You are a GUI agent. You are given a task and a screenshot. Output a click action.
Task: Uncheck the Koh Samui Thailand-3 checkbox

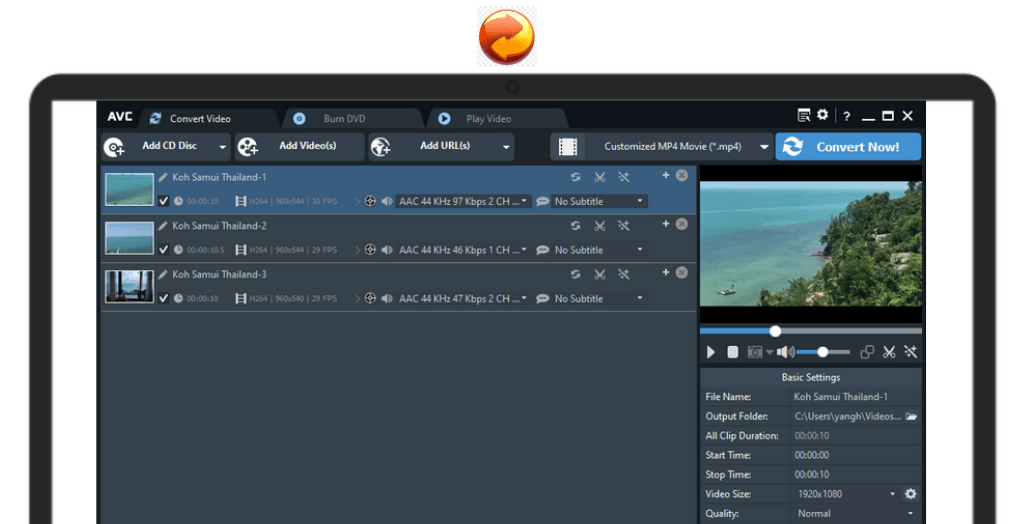pyautogui.click(x=163, y=298)
